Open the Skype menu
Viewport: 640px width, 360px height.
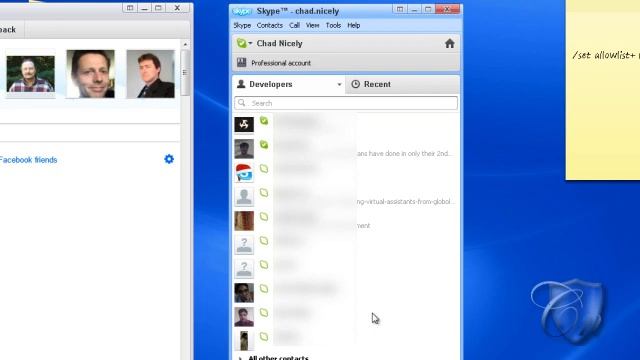coord(242,25)
